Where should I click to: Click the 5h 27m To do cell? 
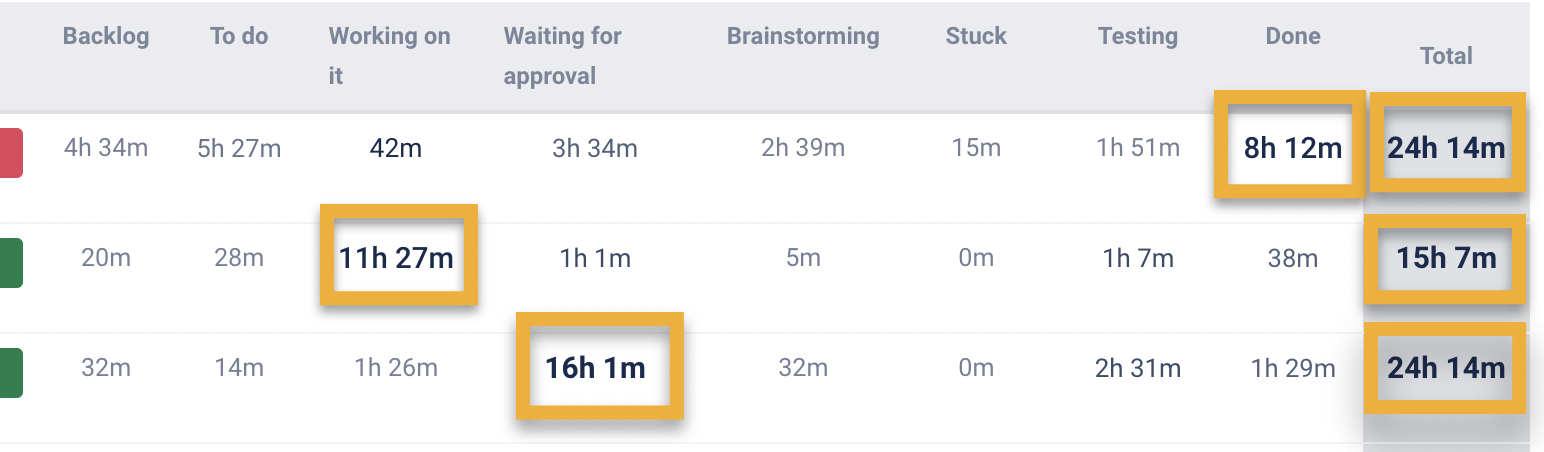pos(239,149)
